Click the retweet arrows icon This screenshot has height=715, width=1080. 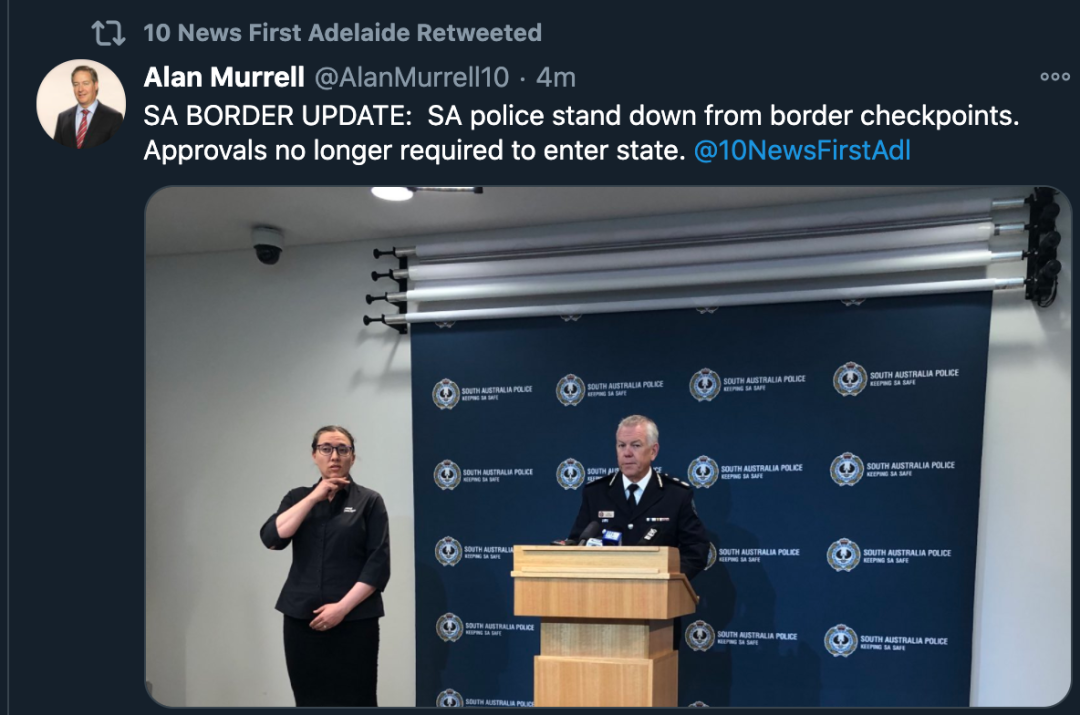[x=108, y=32]
